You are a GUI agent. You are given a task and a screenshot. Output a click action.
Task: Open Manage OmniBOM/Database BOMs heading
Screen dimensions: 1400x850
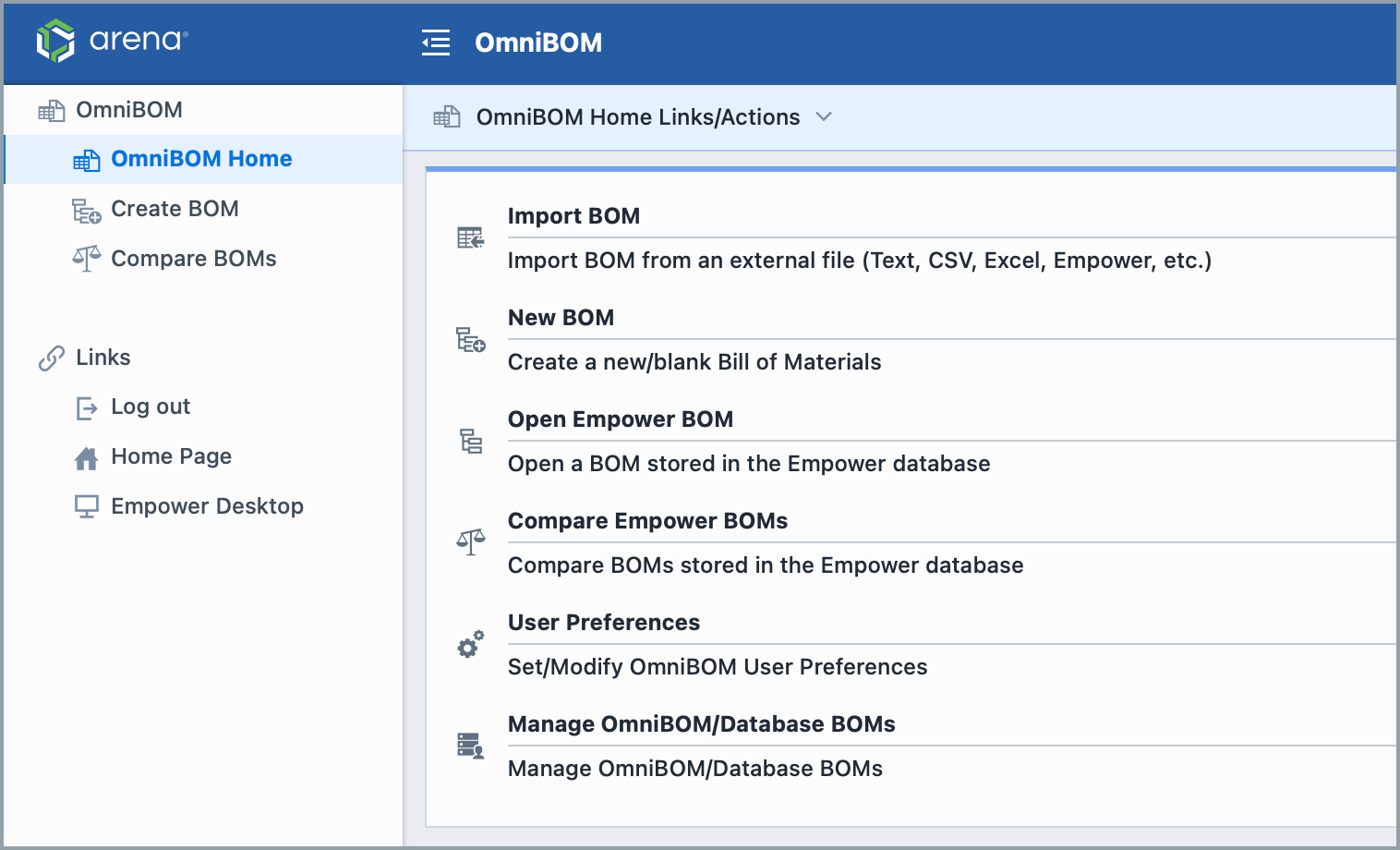tap(702, 724)
